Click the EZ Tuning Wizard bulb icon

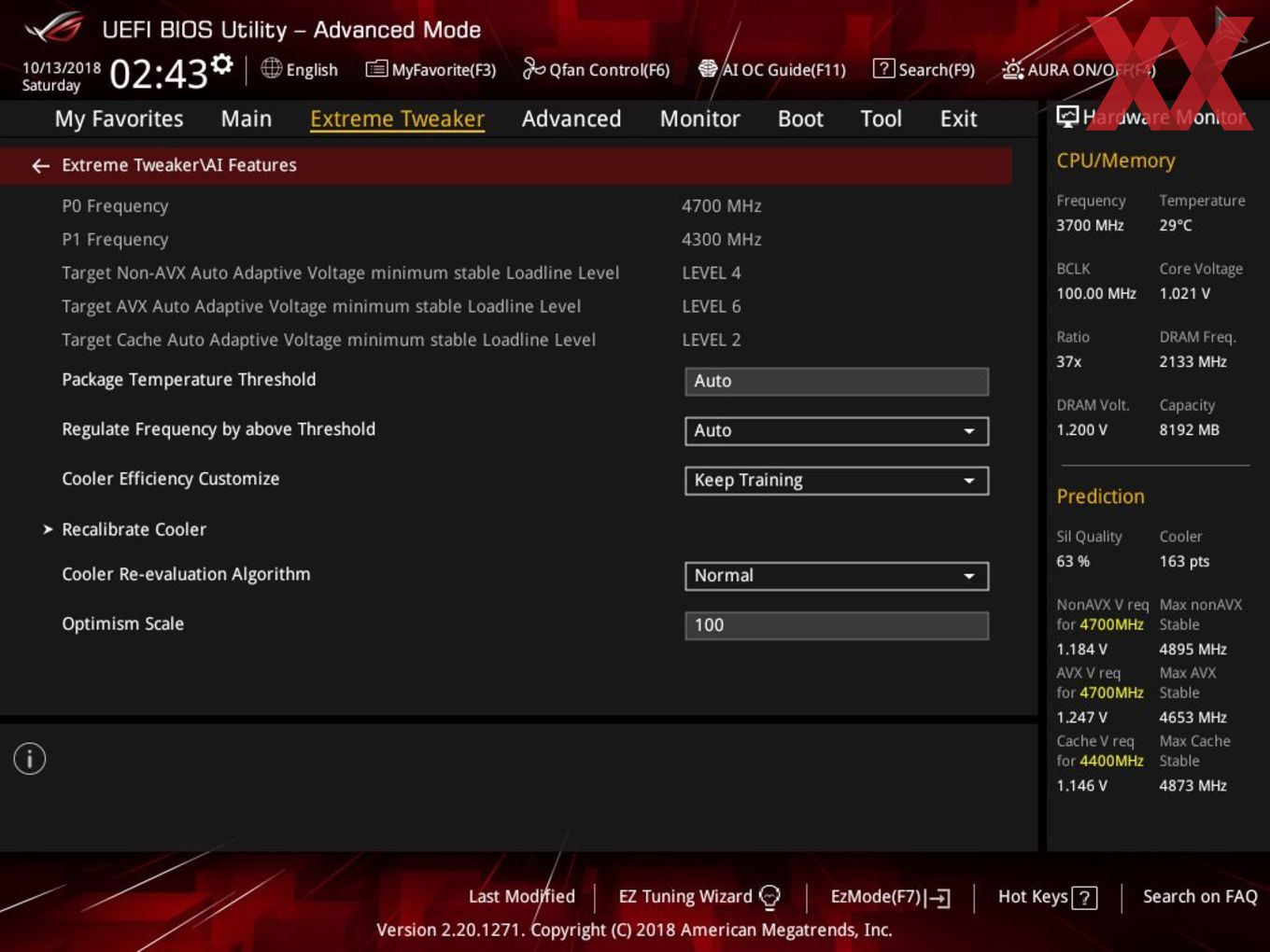coord(769,897)
